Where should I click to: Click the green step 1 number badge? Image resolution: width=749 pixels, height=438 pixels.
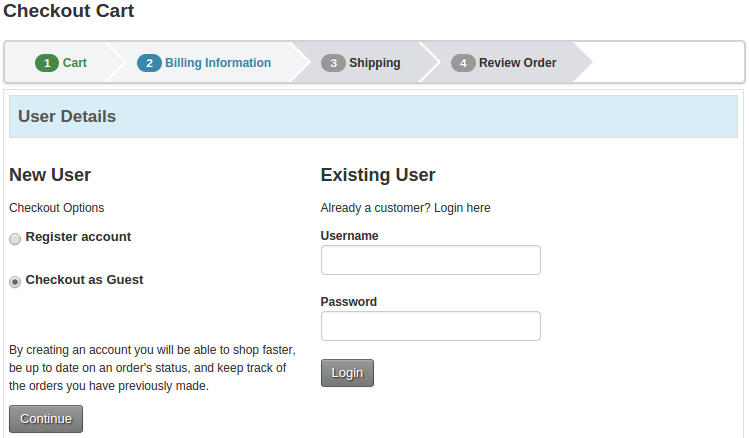point(47,63)
